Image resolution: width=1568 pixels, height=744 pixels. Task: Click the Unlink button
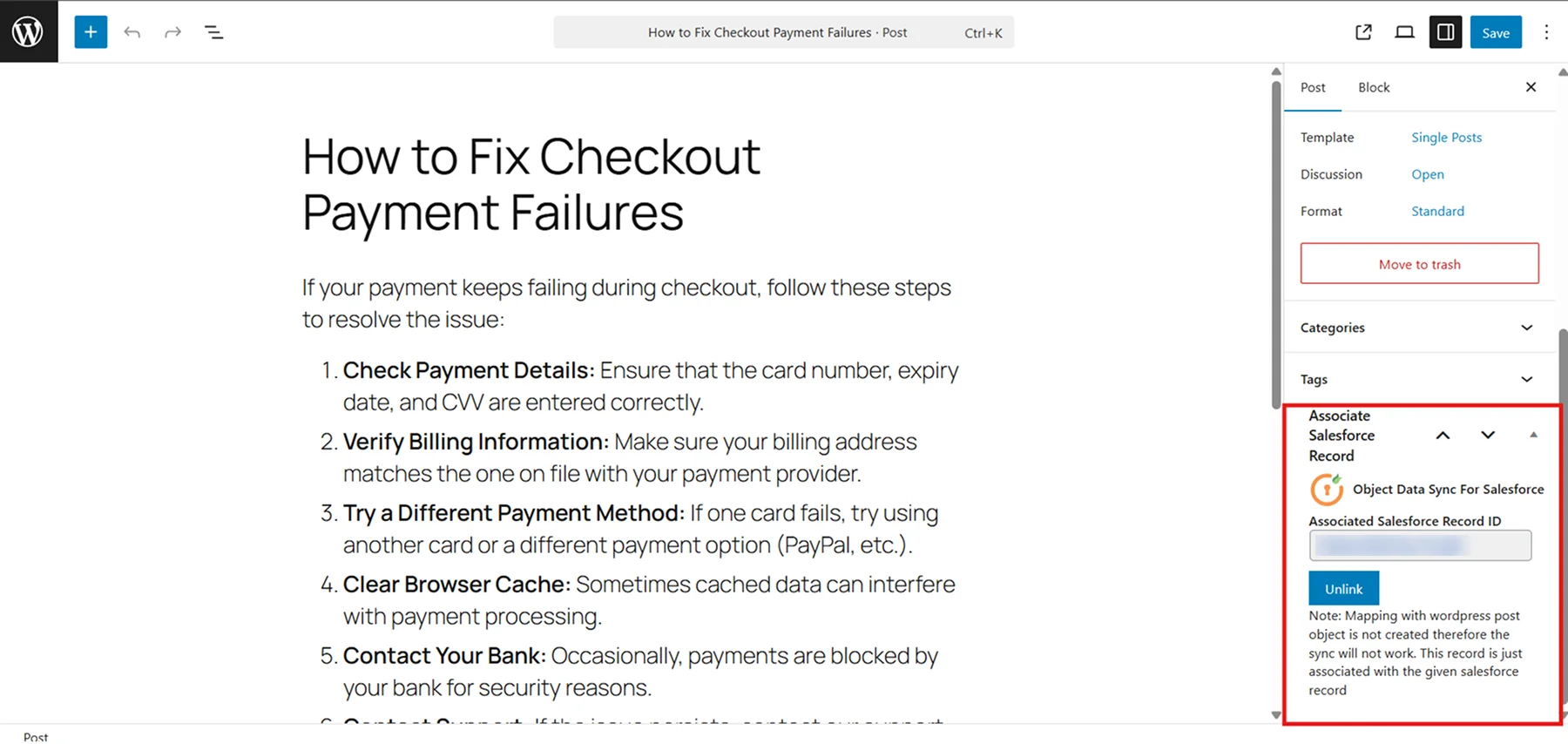(x=1343, y=589)
